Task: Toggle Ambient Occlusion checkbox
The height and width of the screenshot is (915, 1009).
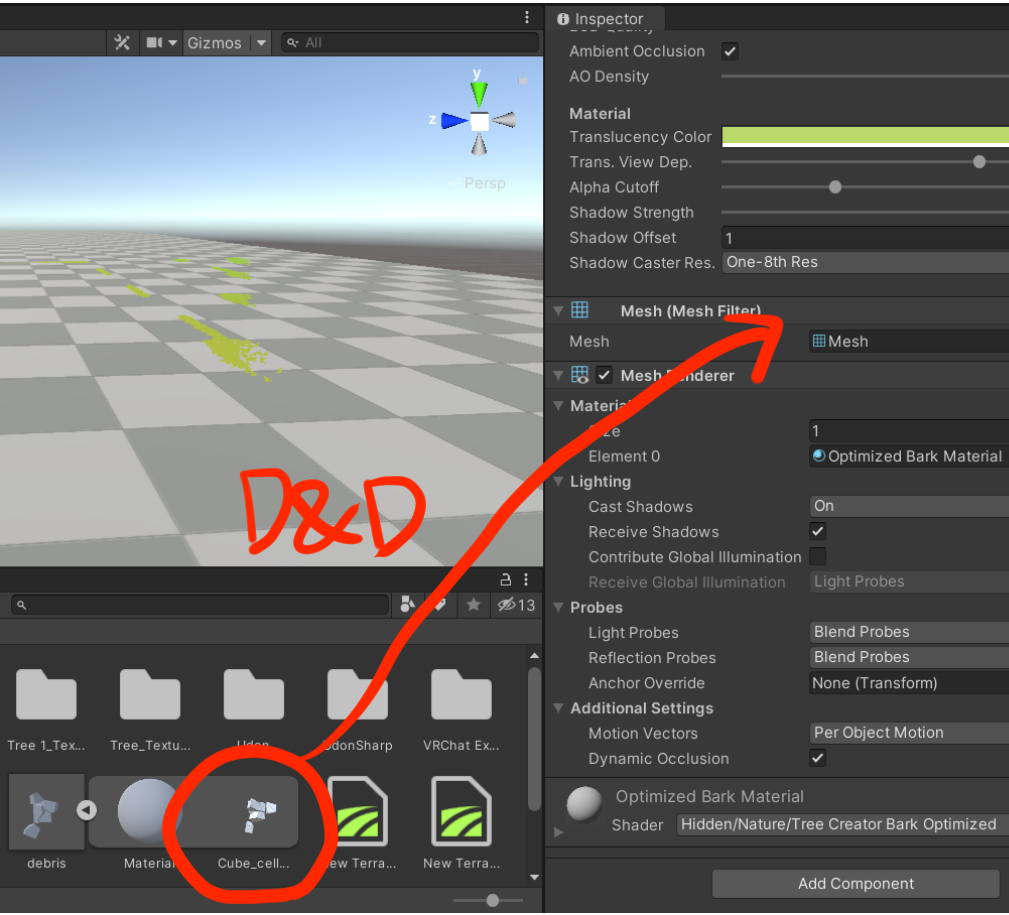Action: [x=730, y=51]
